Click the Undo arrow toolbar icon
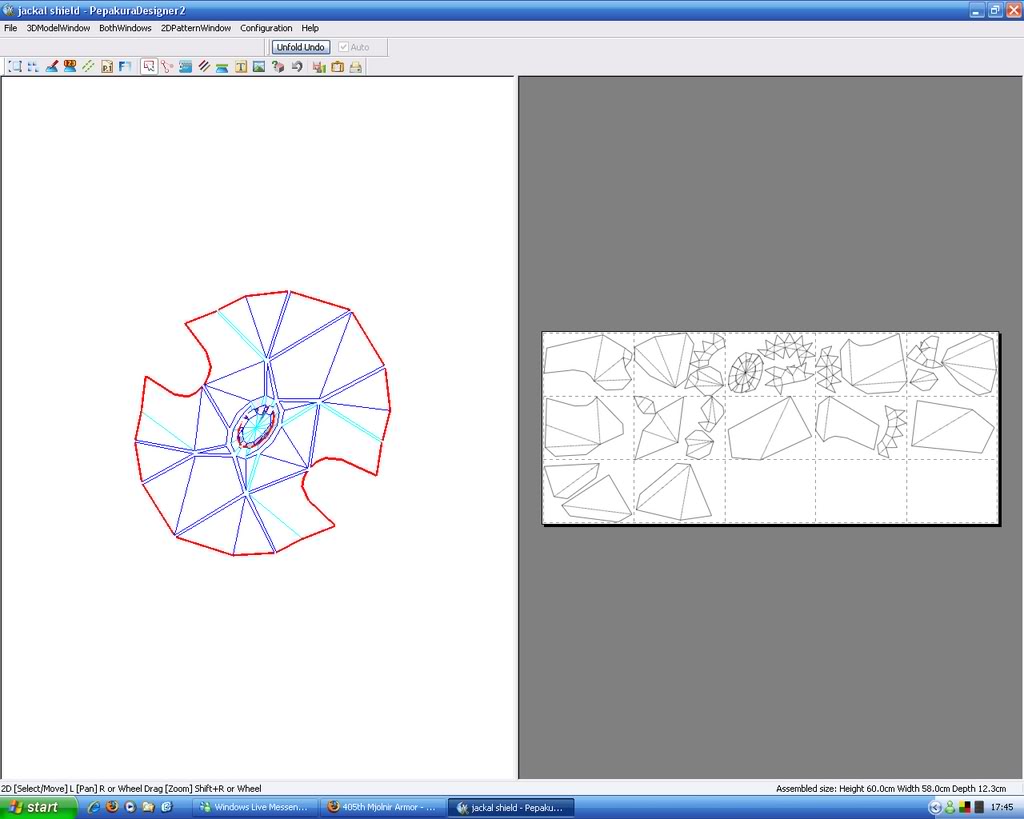This screenshot has height=819, width=1024. [297, 67]
